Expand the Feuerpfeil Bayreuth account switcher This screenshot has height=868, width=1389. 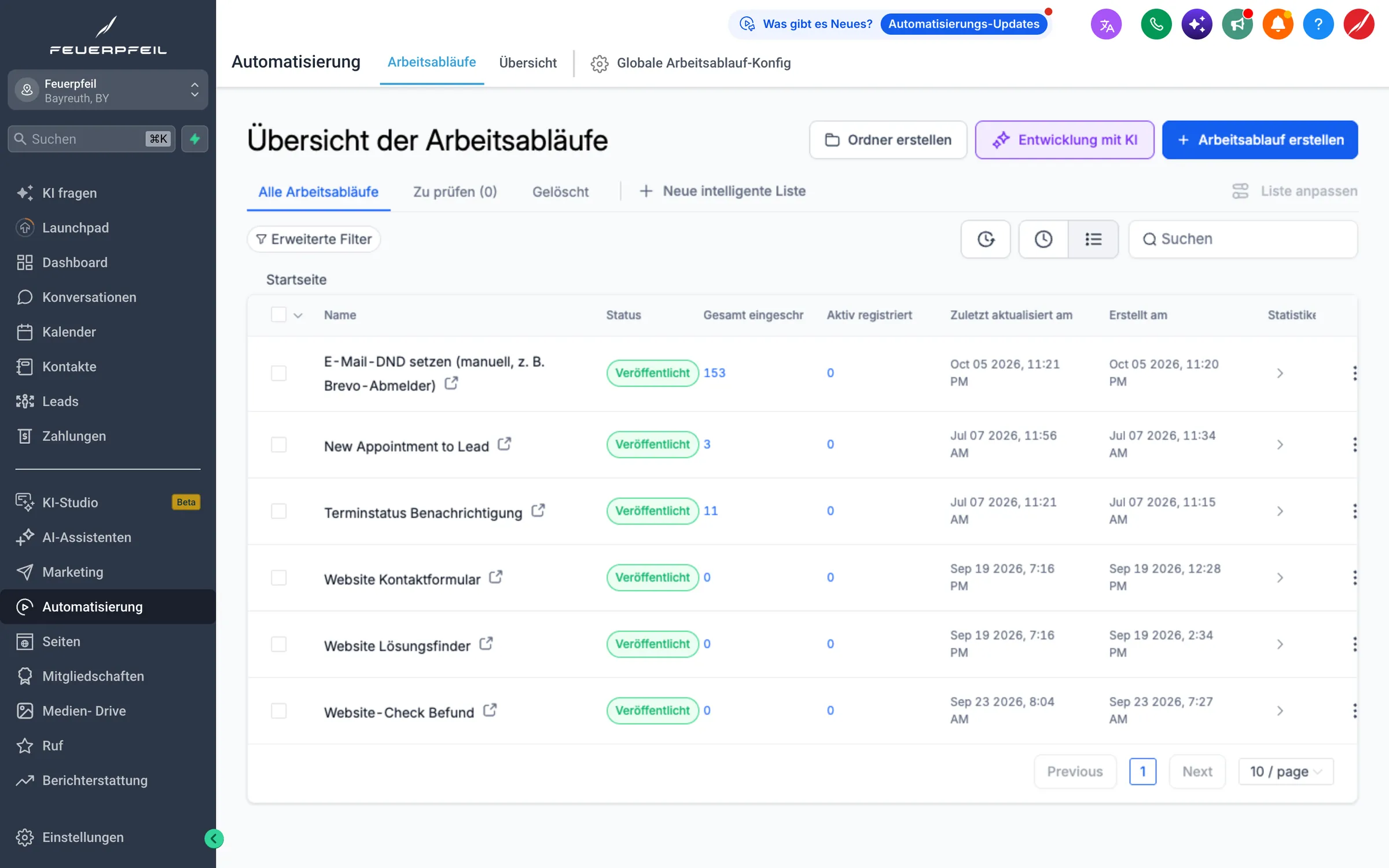pos(108,90)
